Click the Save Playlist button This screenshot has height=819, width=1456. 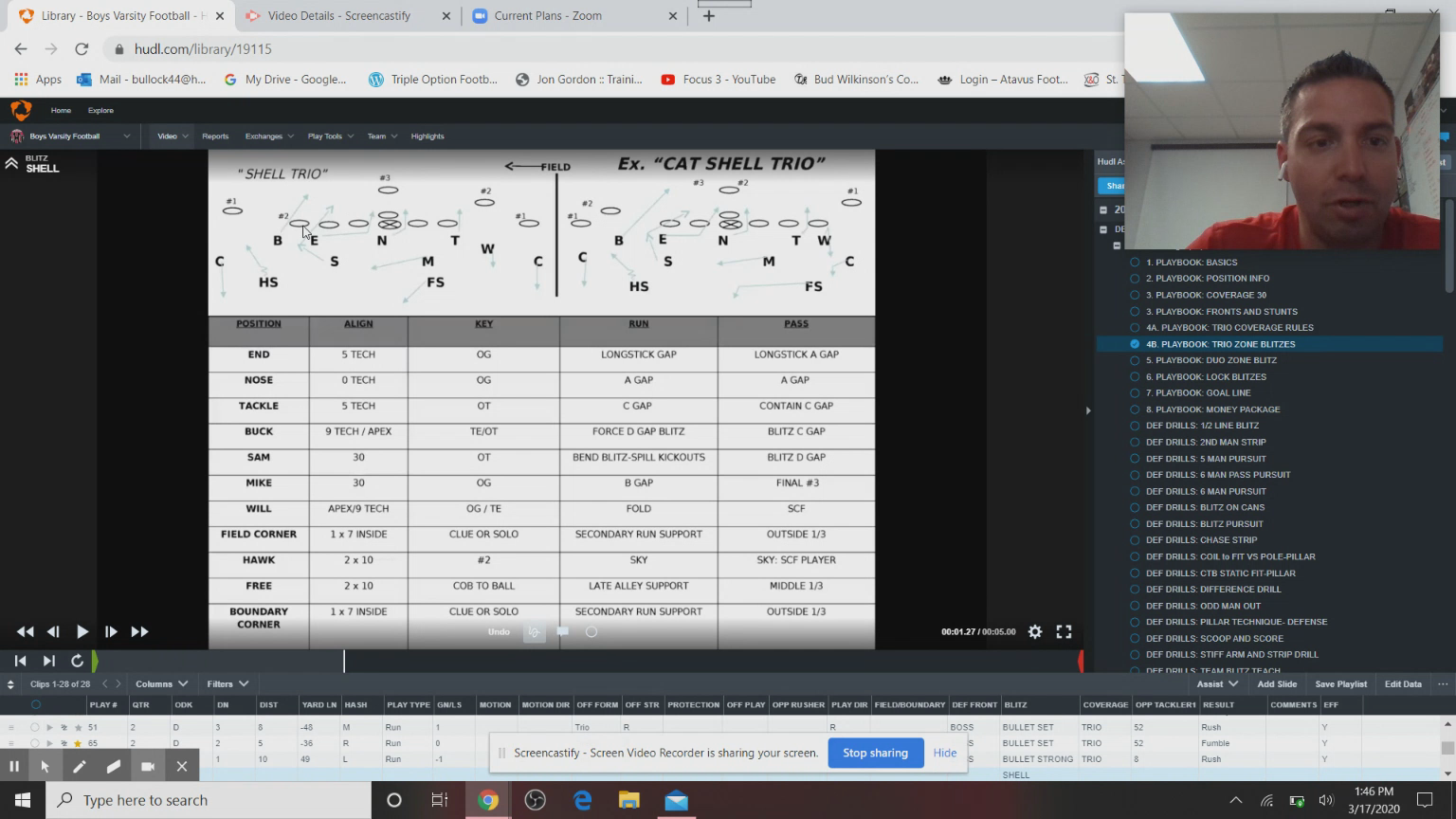point(1340,683)
